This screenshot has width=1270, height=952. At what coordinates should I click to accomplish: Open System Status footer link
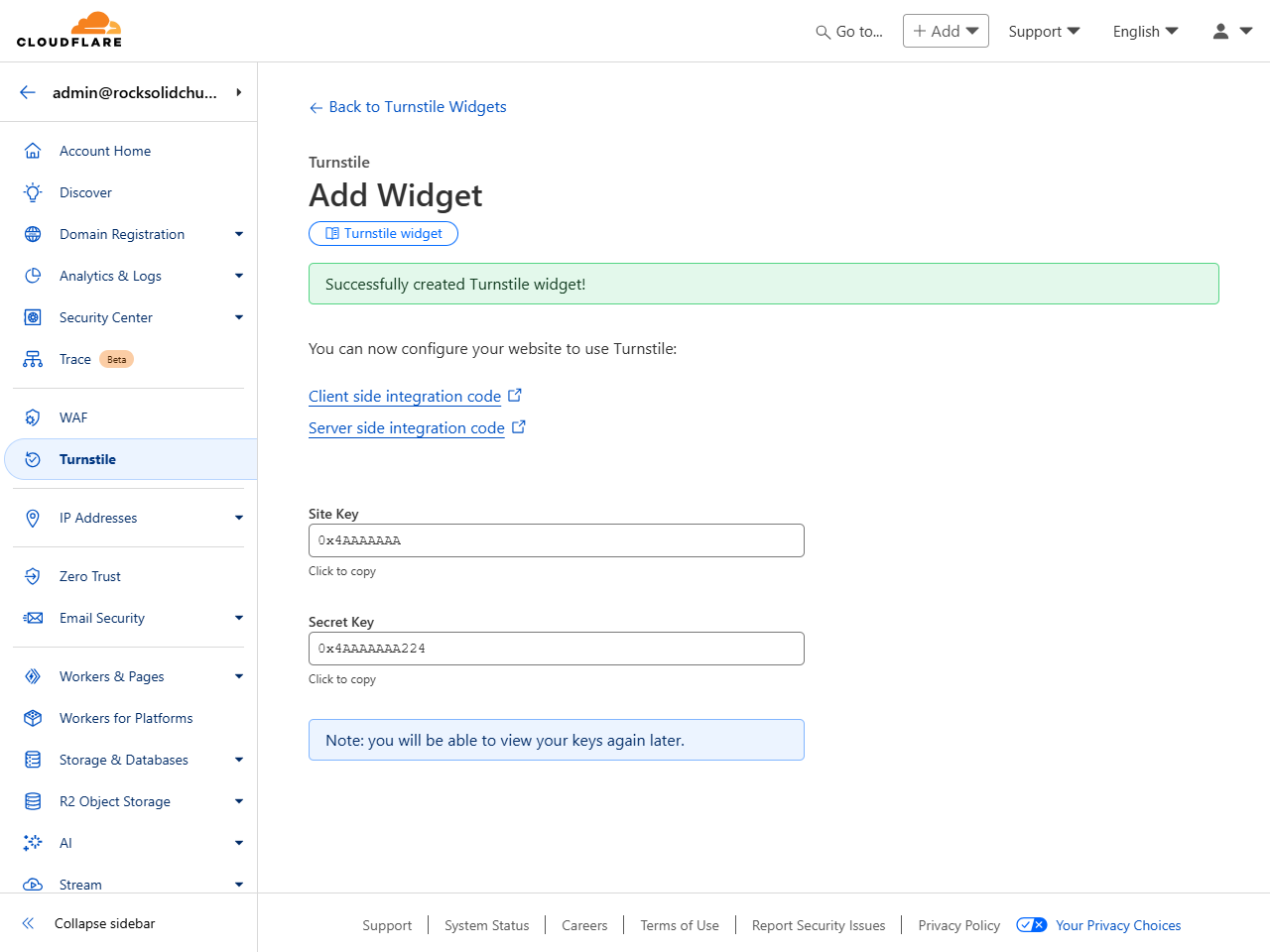coord(487,925)
